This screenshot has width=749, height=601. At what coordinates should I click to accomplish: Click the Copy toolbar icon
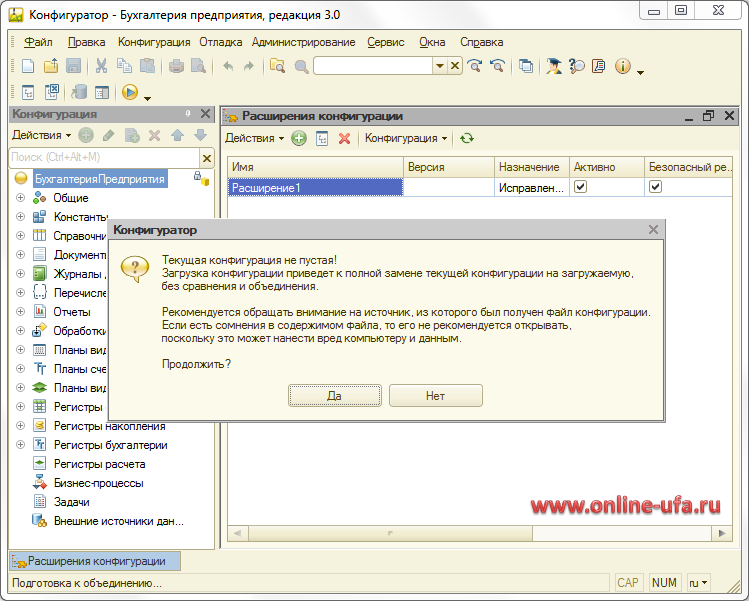(124, 66)
